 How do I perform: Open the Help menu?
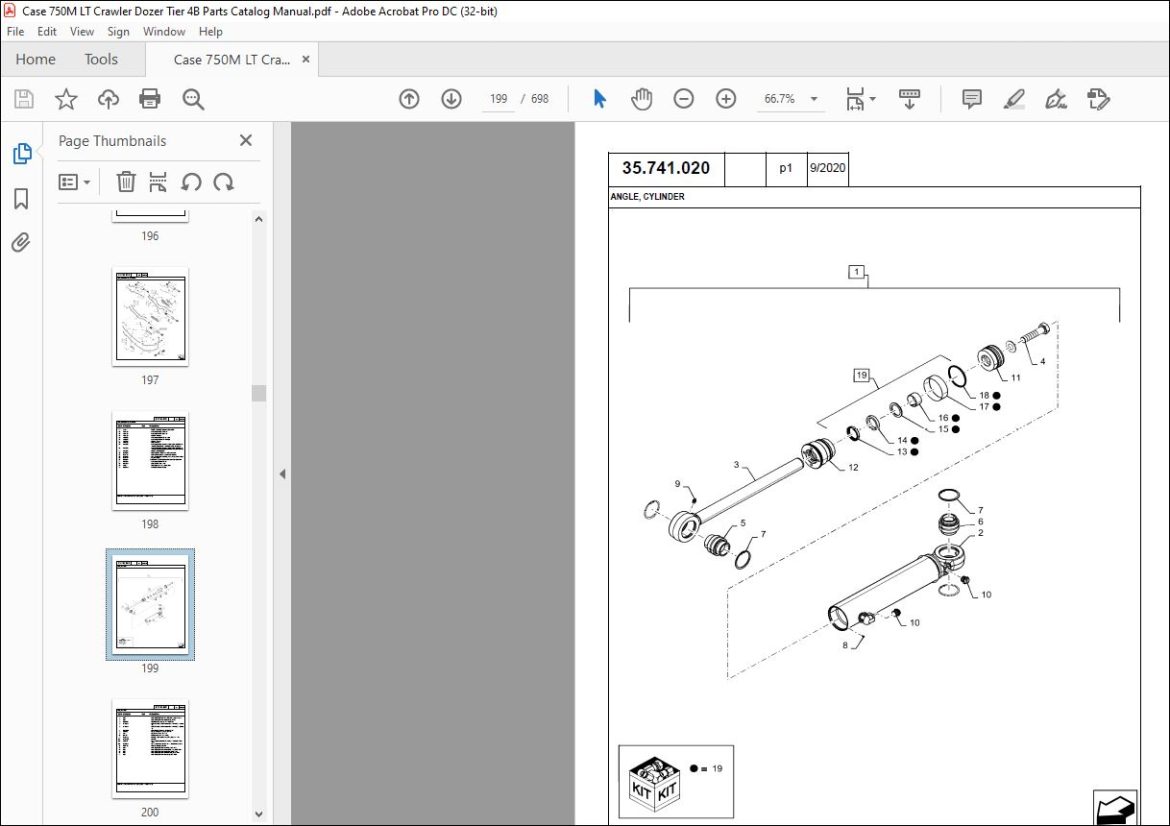coord(210,31)
